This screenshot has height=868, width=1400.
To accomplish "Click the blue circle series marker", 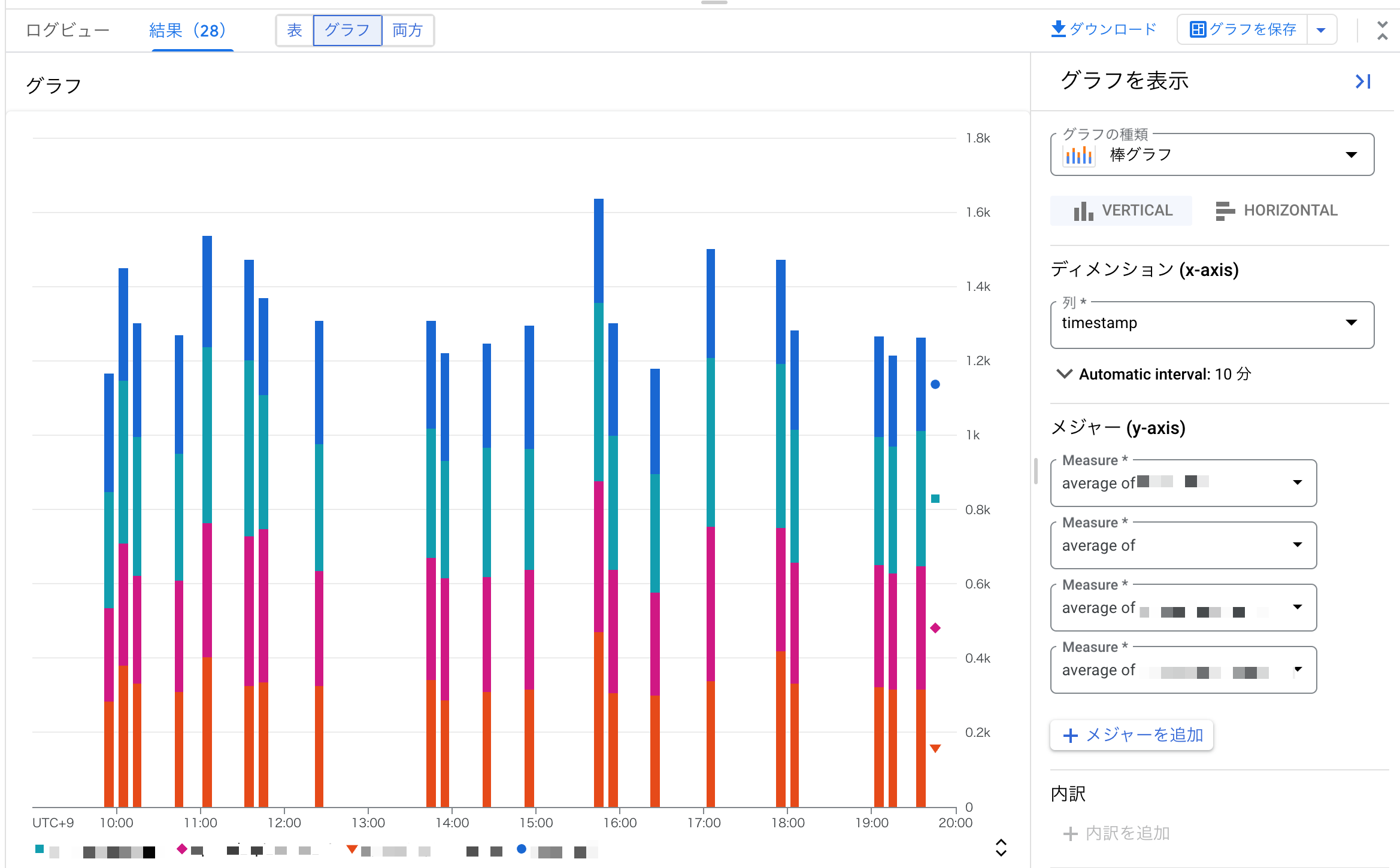I will 935,384.
